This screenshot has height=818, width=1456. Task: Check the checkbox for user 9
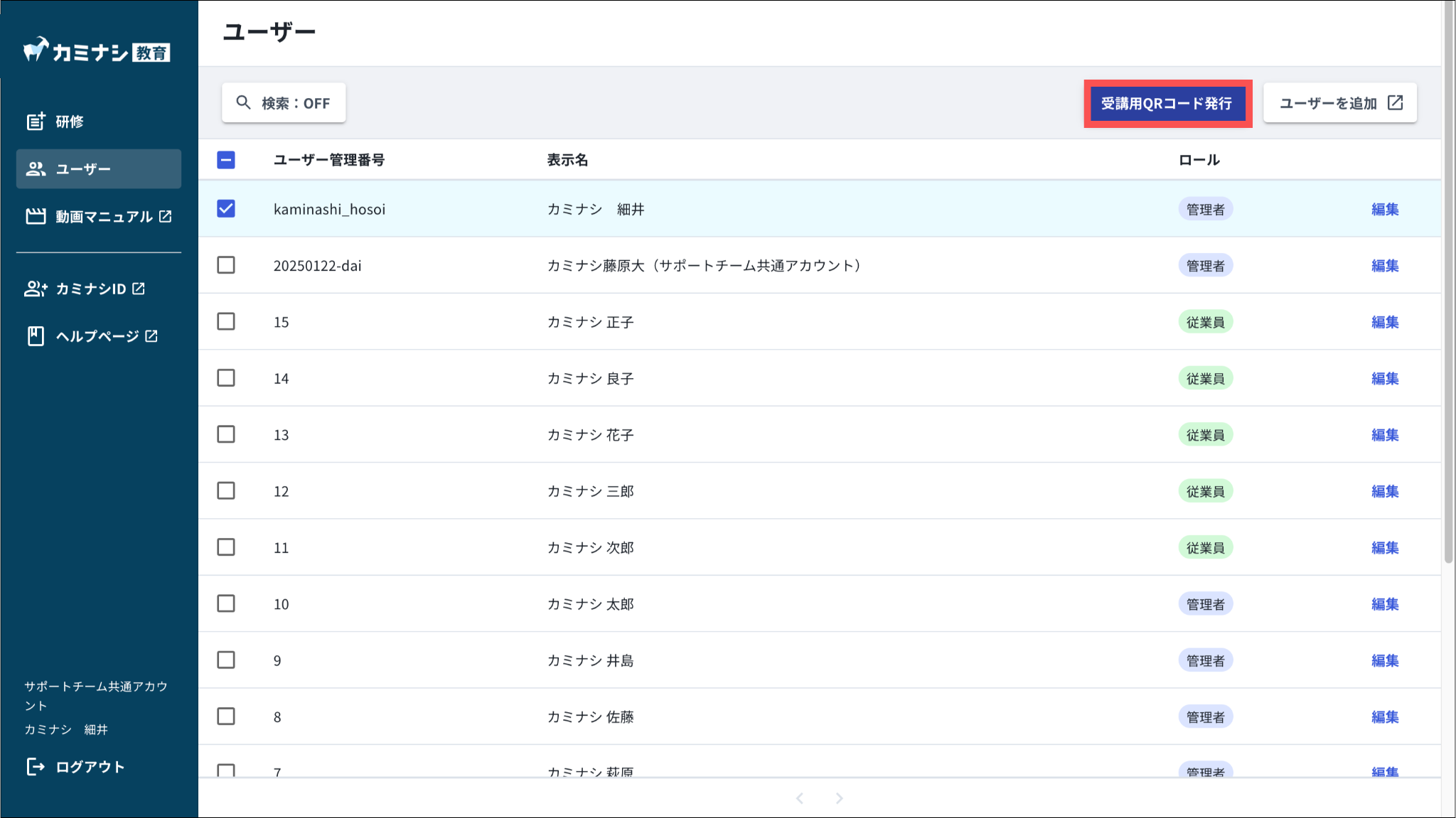[x=226, y=660]
